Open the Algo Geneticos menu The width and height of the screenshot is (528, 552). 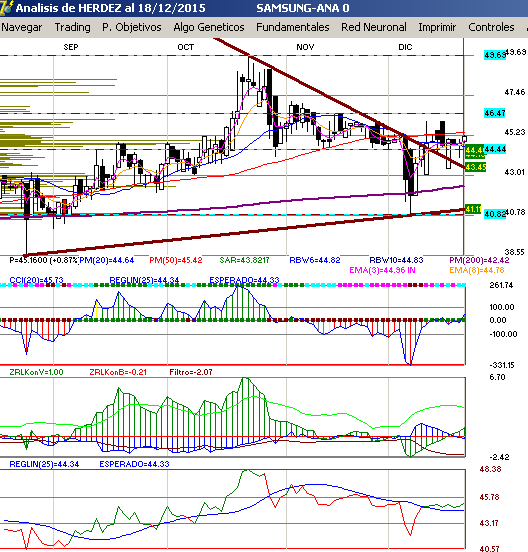(x=209, y=27)
